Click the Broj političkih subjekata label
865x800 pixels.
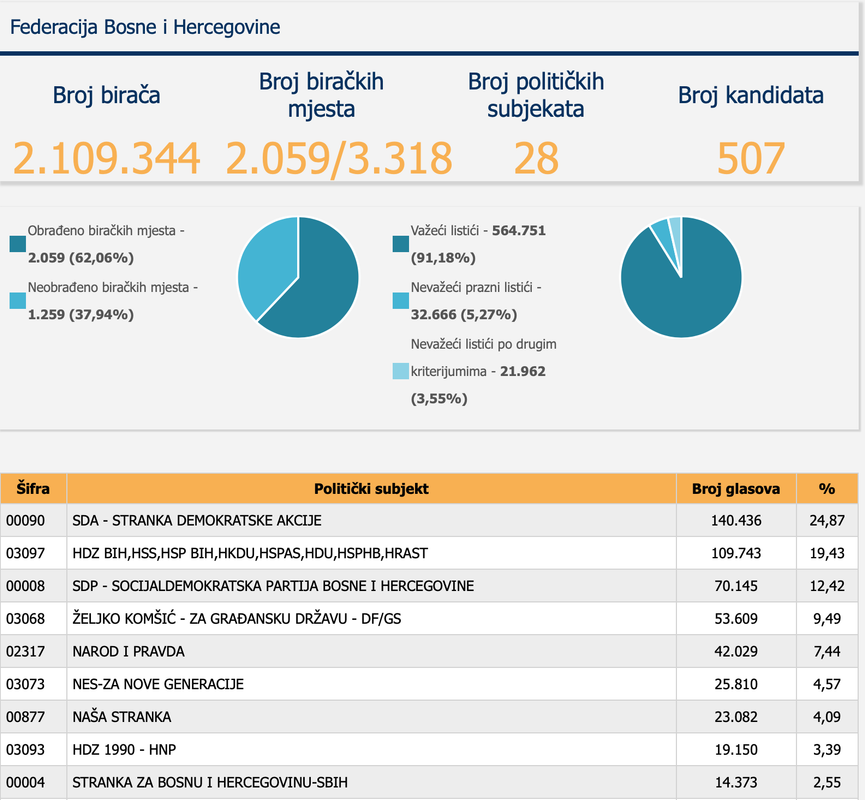point(536,95)
